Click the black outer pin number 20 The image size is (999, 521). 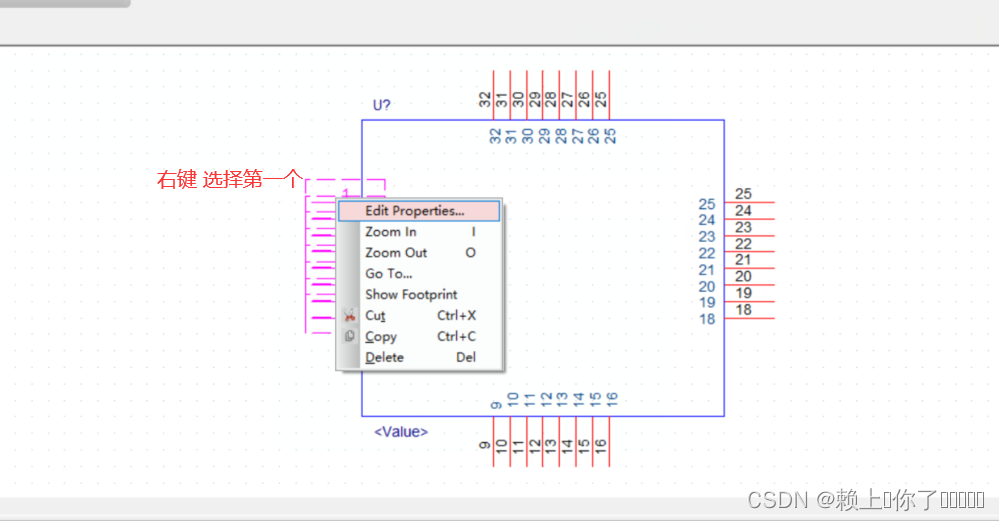[743, 276]
